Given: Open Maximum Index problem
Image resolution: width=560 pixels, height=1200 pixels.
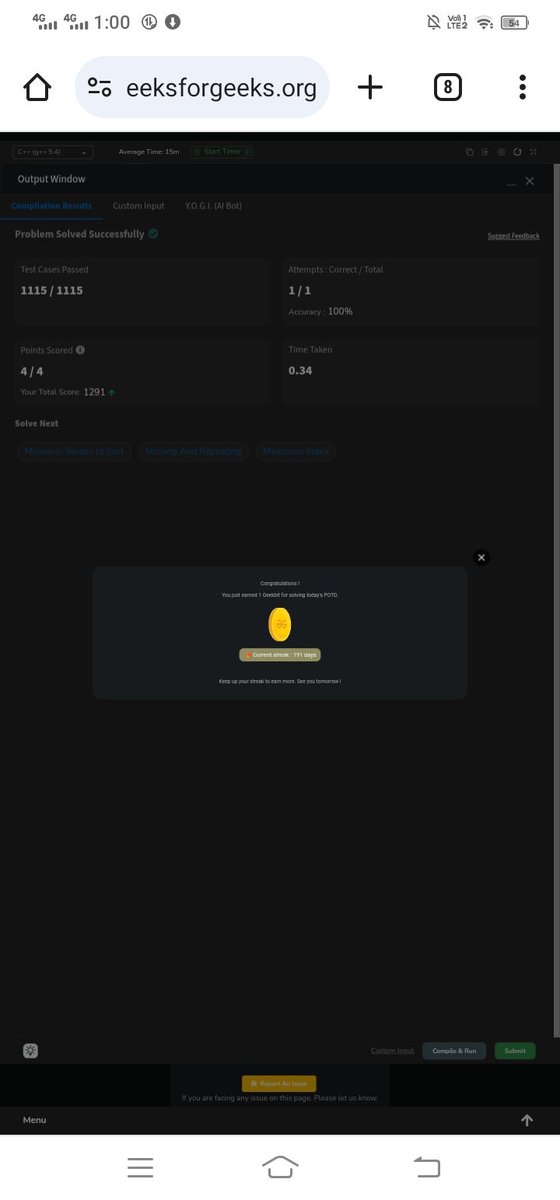Looking at the screenshot, I should [296, 452].
